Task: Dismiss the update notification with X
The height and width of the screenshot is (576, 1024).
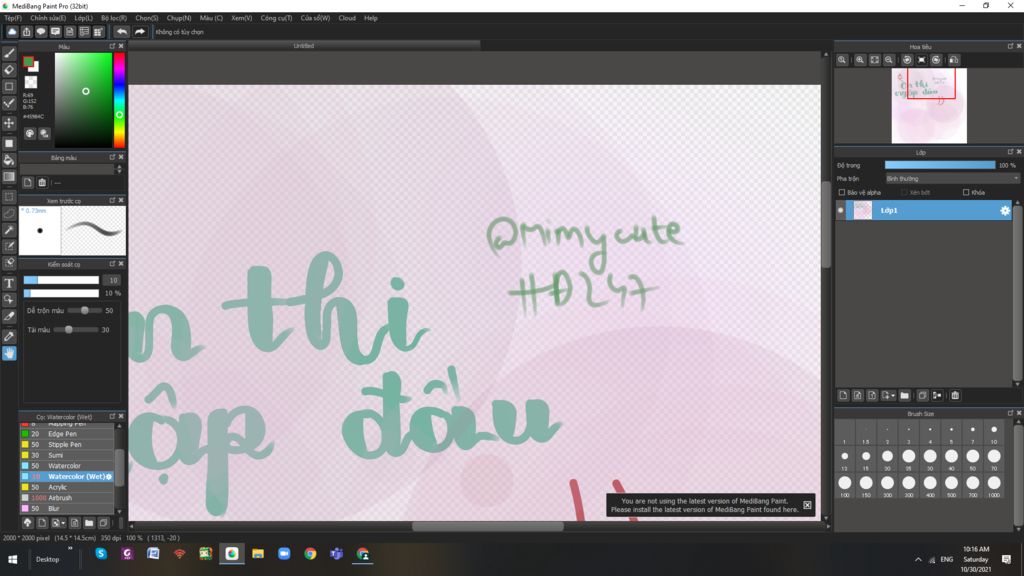Action: pos(807,505)
